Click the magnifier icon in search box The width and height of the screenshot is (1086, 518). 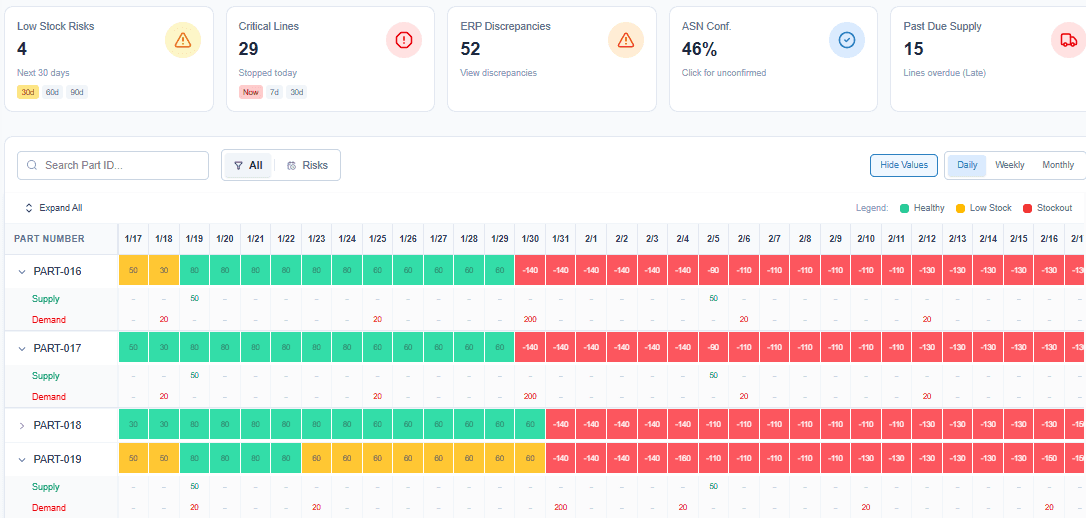click(33, 166)
